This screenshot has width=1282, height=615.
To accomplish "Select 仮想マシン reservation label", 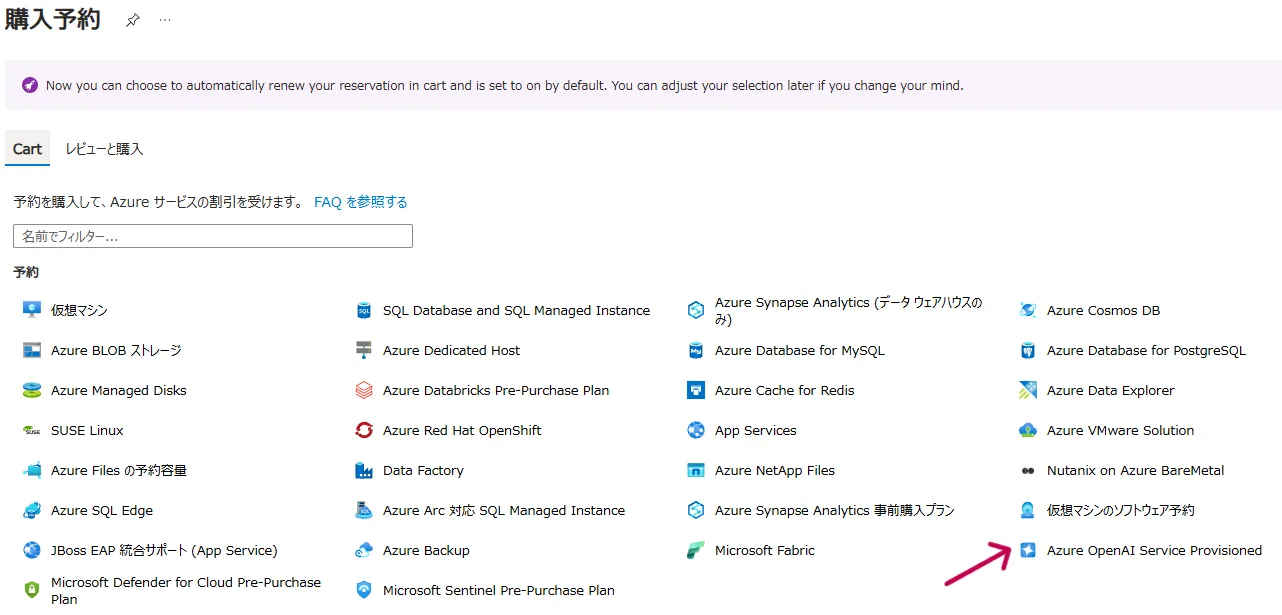I will click(x=79, y=310).
